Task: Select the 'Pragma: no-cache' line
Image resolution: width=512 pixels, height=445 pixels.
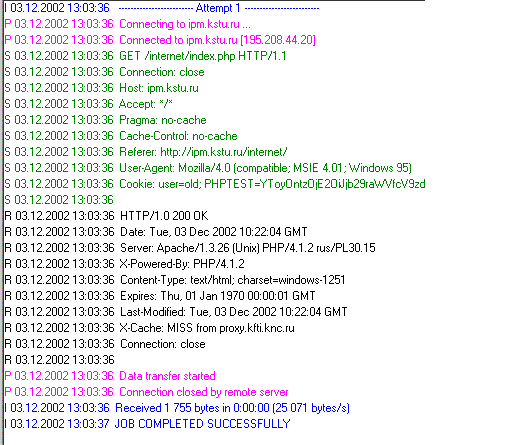Action: [x=105, y=120]
